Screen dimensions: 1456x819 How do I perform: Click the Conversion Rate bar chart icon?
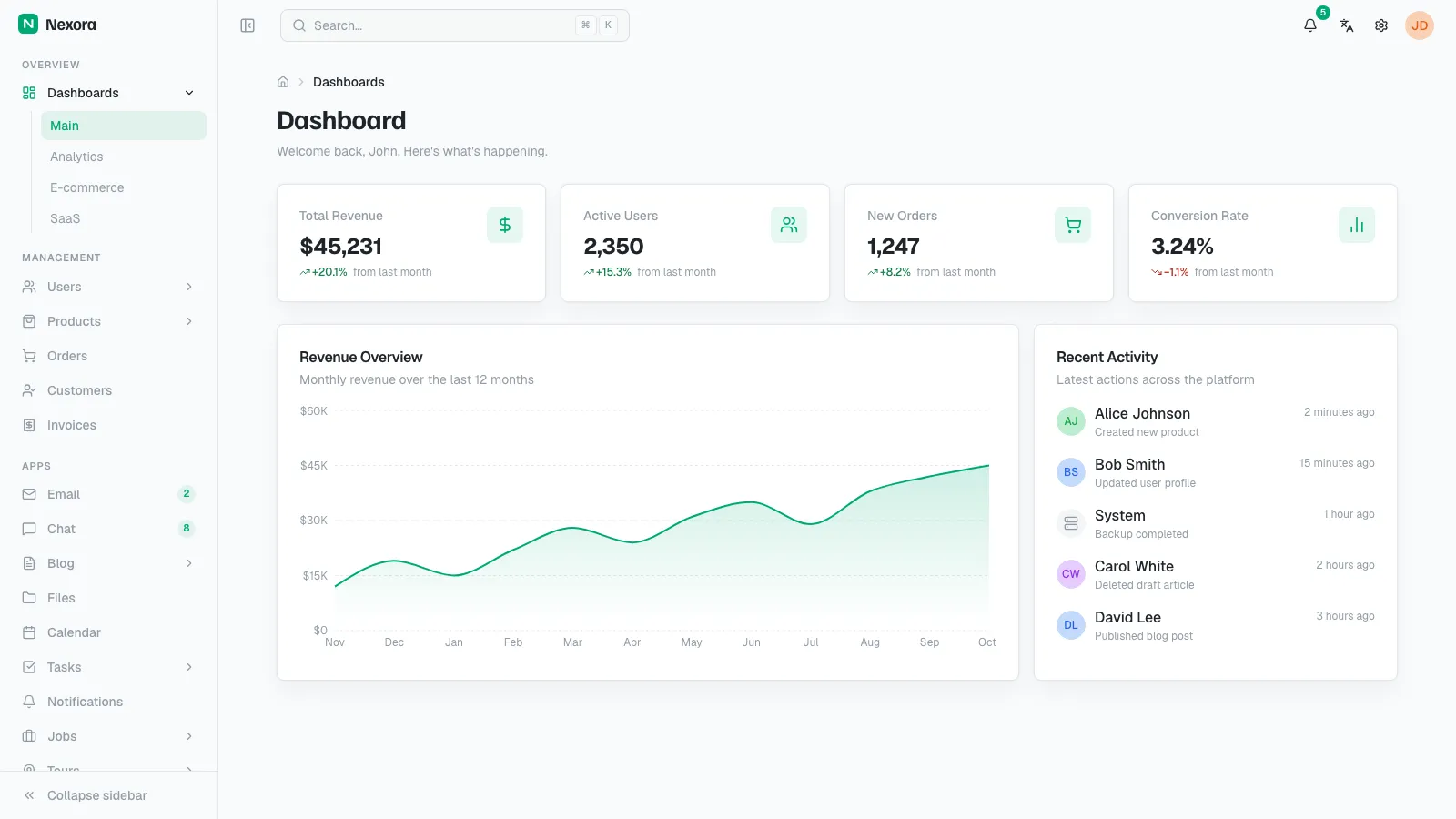pos(1357,225)
